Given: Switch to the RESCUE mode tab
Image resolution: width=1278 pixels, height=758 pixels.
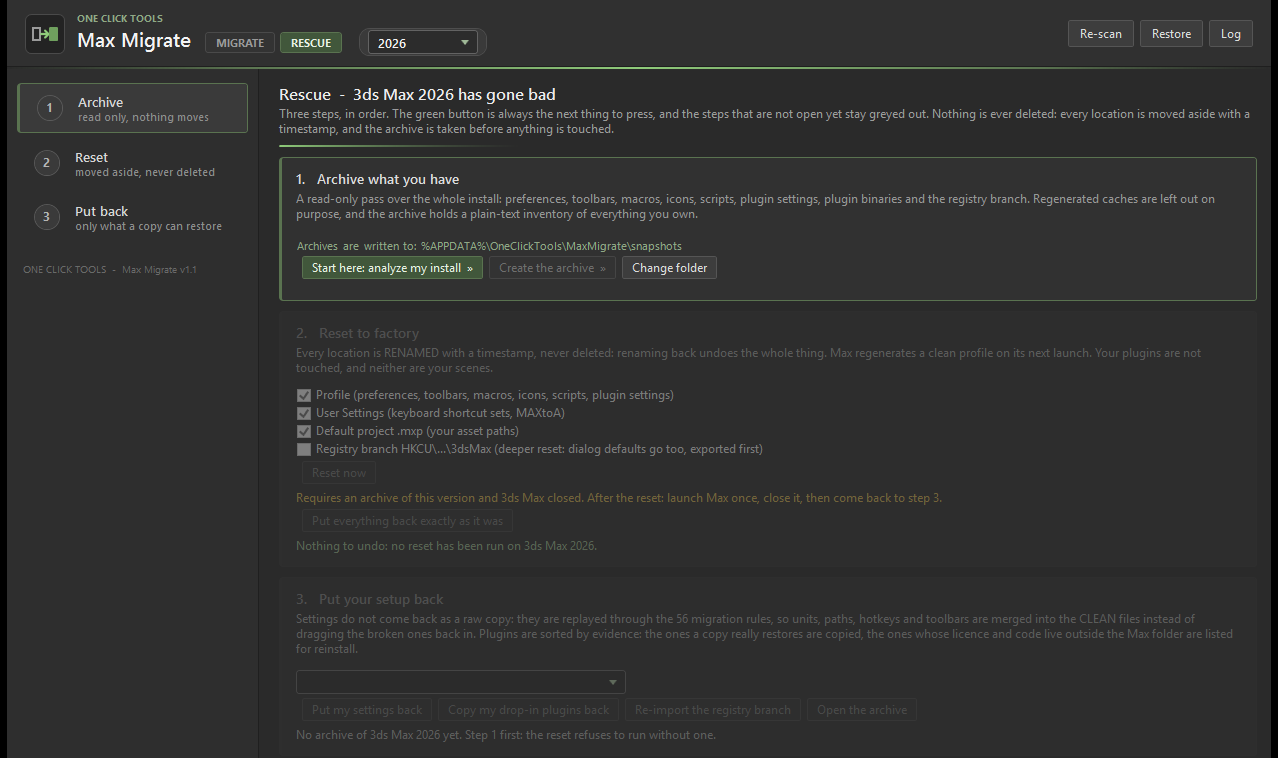Looking at the screenshot, I should [x=311, y=43].
